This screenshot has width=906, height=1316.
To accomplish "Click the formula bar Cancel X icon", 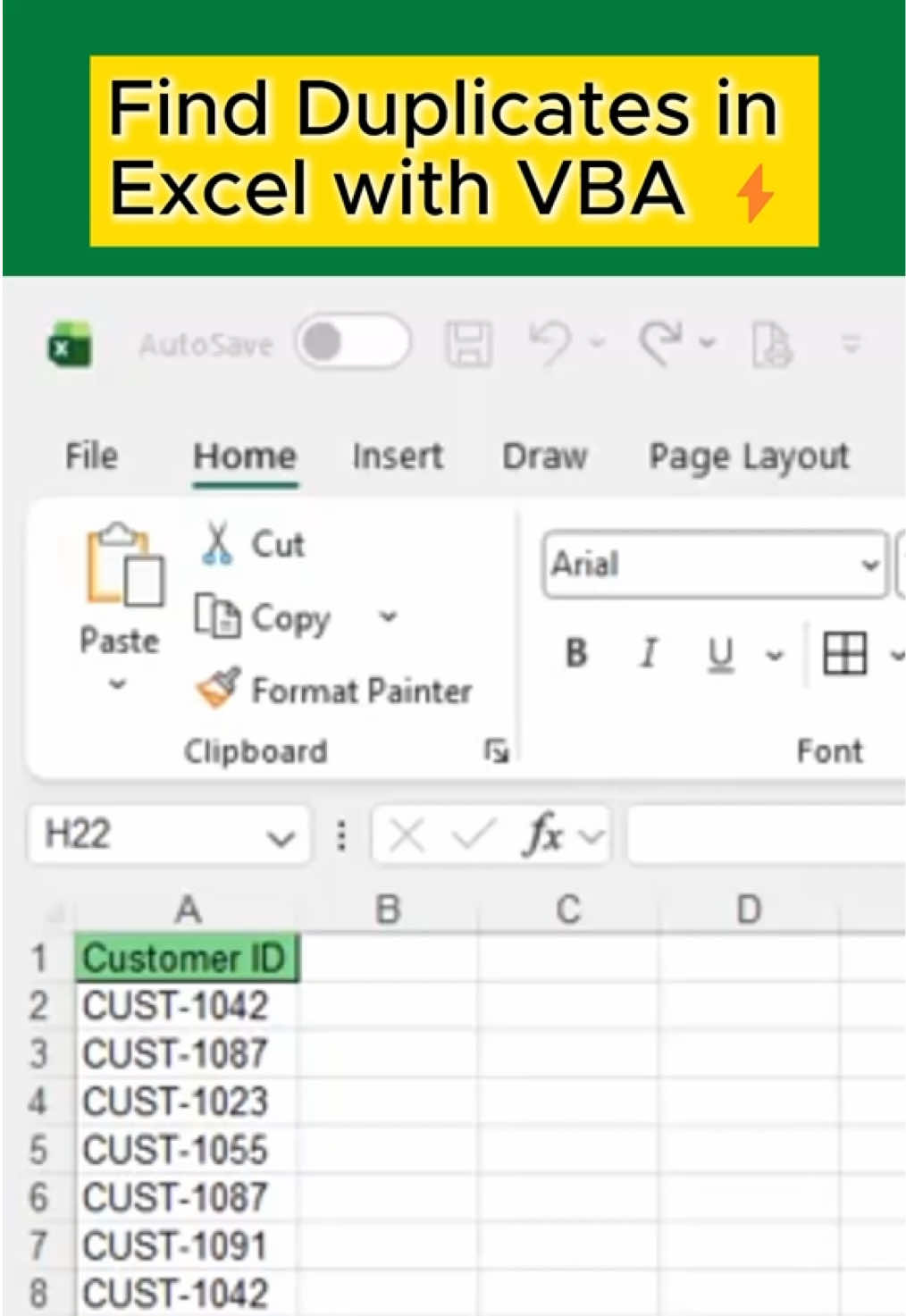I will (407, 836).
